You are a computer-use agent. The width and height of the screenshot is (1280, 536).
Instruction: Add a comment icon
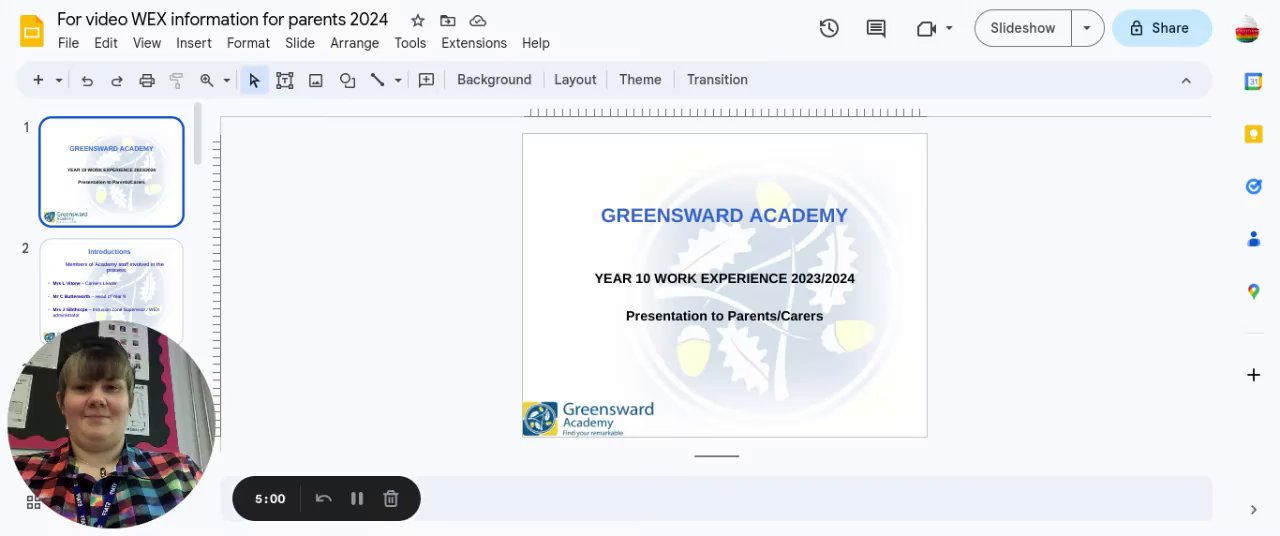(426, 80)
